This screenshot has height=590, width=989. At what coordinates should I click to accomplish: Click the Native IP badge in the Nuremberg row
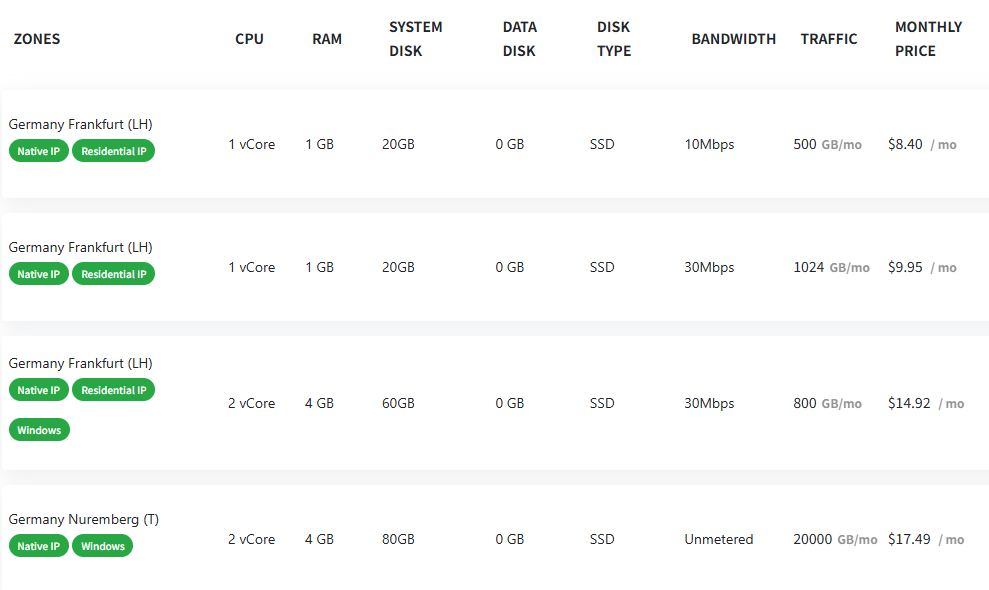[38, 546]
